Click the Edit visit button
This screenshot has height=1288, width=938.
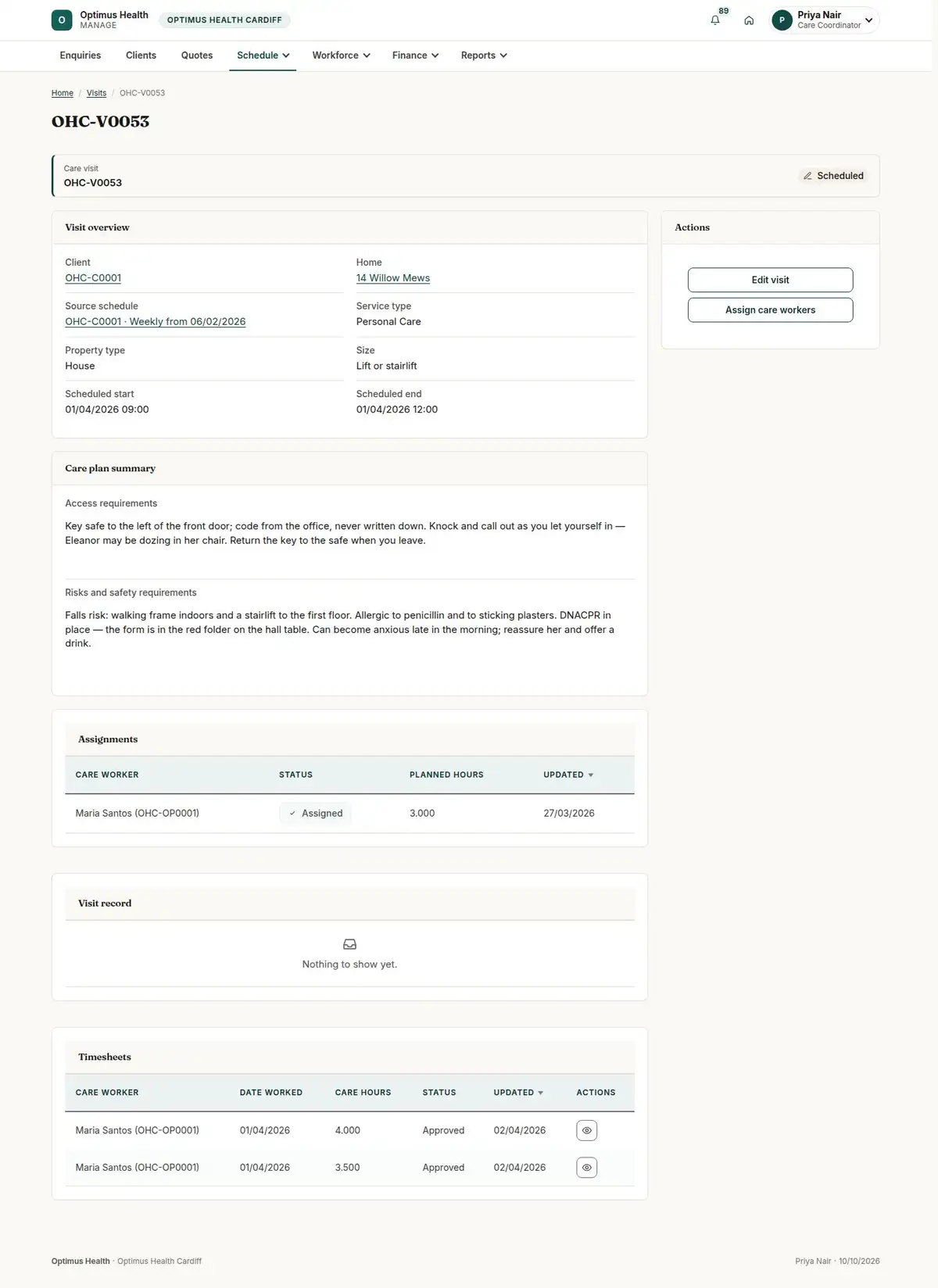click(770, 280)
